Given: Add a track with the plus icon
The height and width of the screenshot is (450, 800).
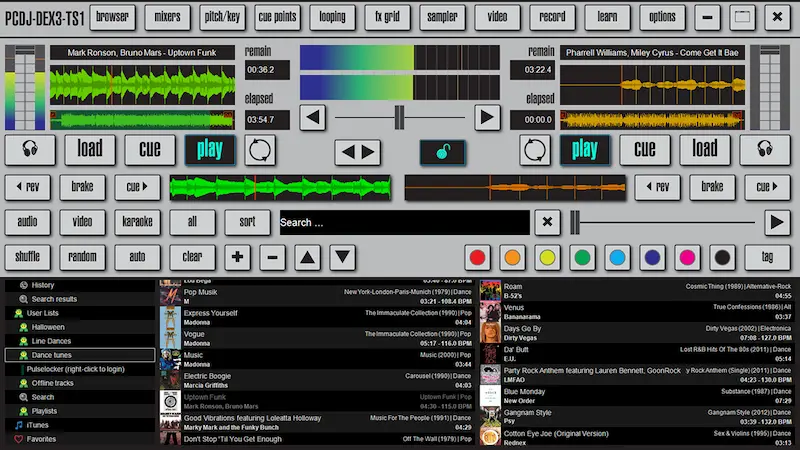Looking at the screenshot, I should point(237,257).
